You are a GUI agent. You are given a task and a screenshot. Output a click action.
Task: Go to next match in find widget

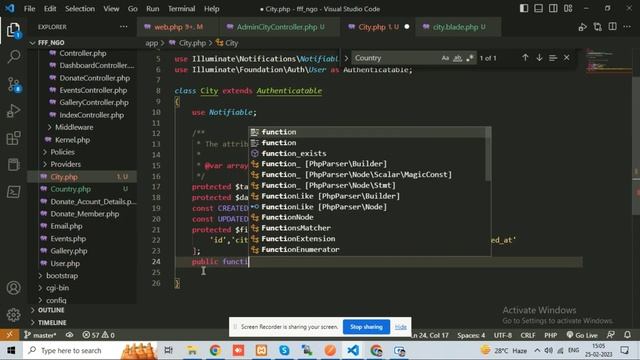coord(539,58)
